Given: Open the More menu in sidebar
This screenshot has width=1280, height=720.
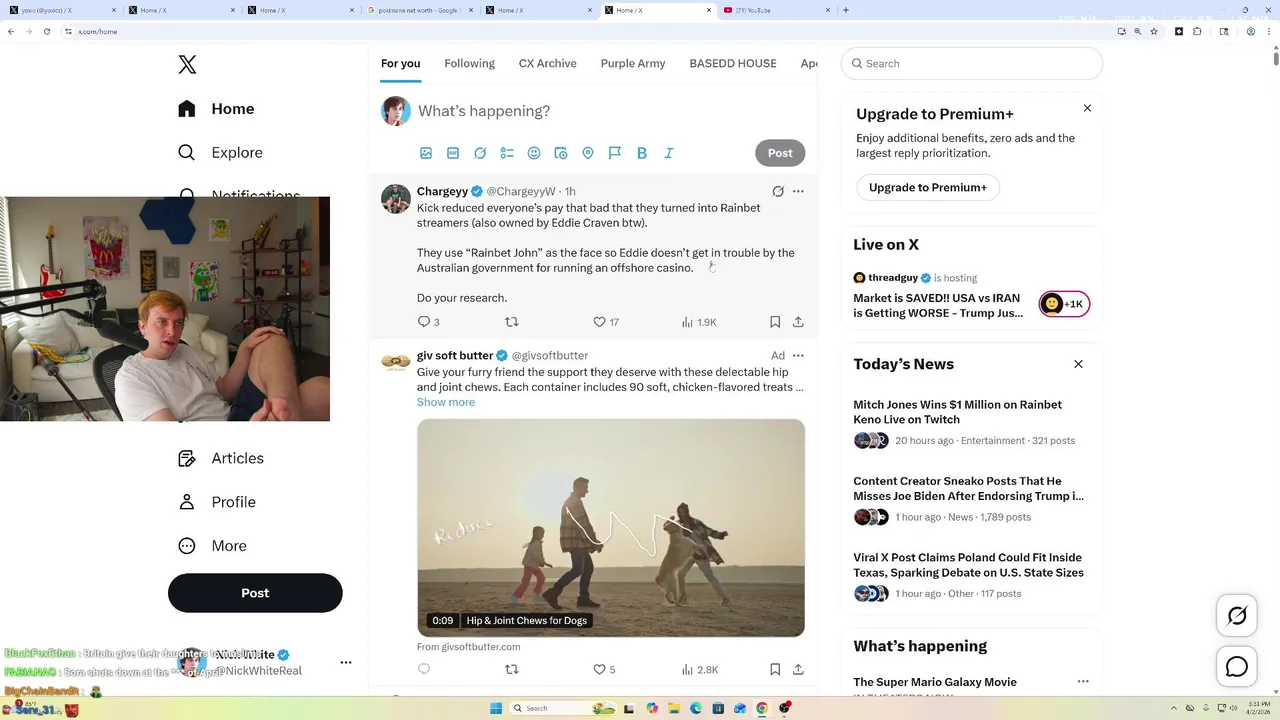Looking at the screenshot, I should [x=212, y=546].
